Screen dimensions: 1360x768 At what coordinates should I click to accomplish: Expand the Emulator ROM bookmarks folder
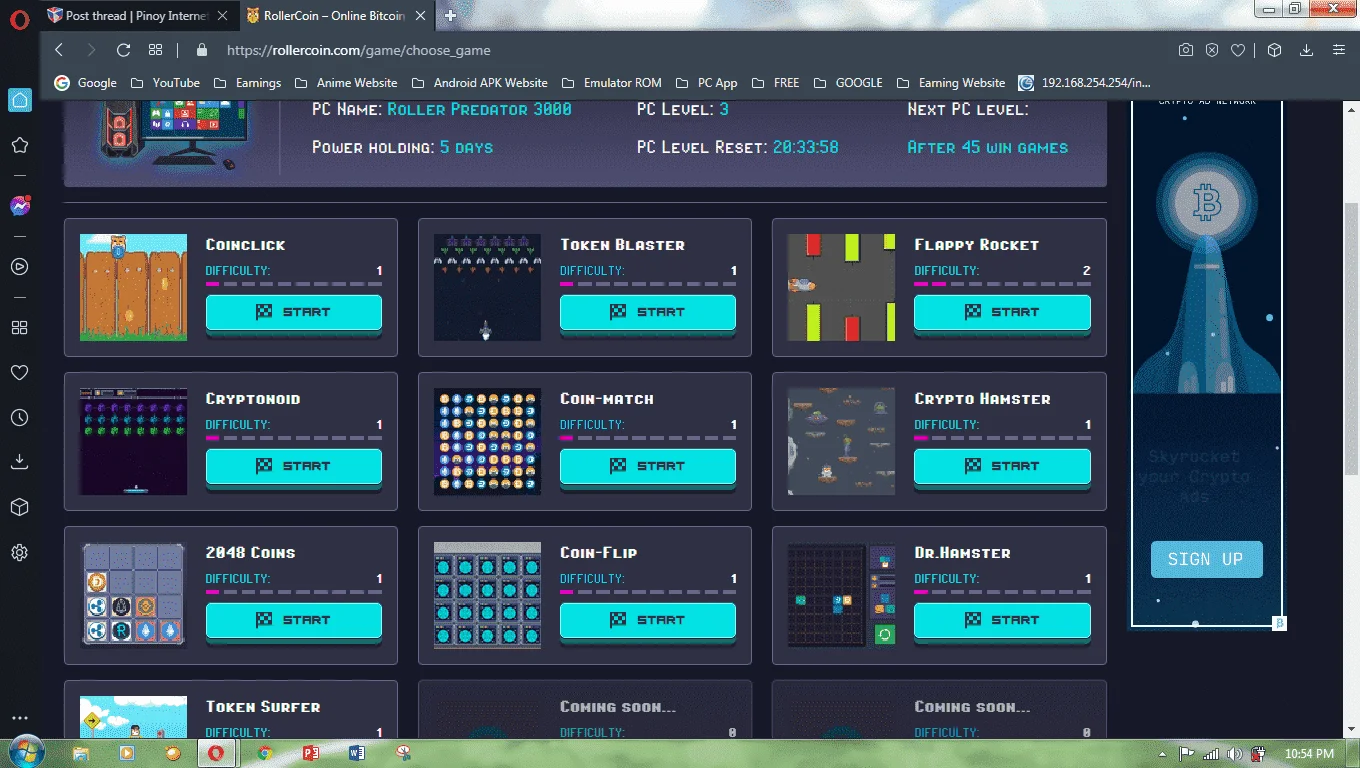612,83
